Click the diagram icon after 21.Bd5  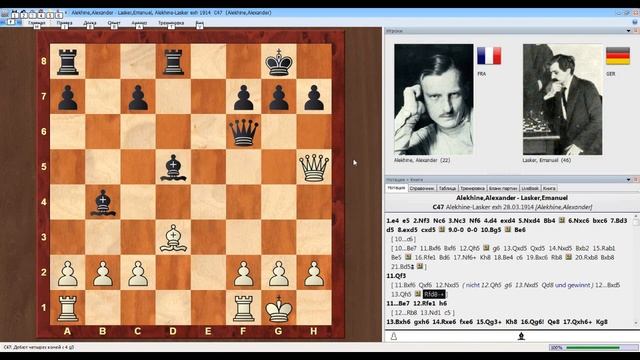[420, 267]
